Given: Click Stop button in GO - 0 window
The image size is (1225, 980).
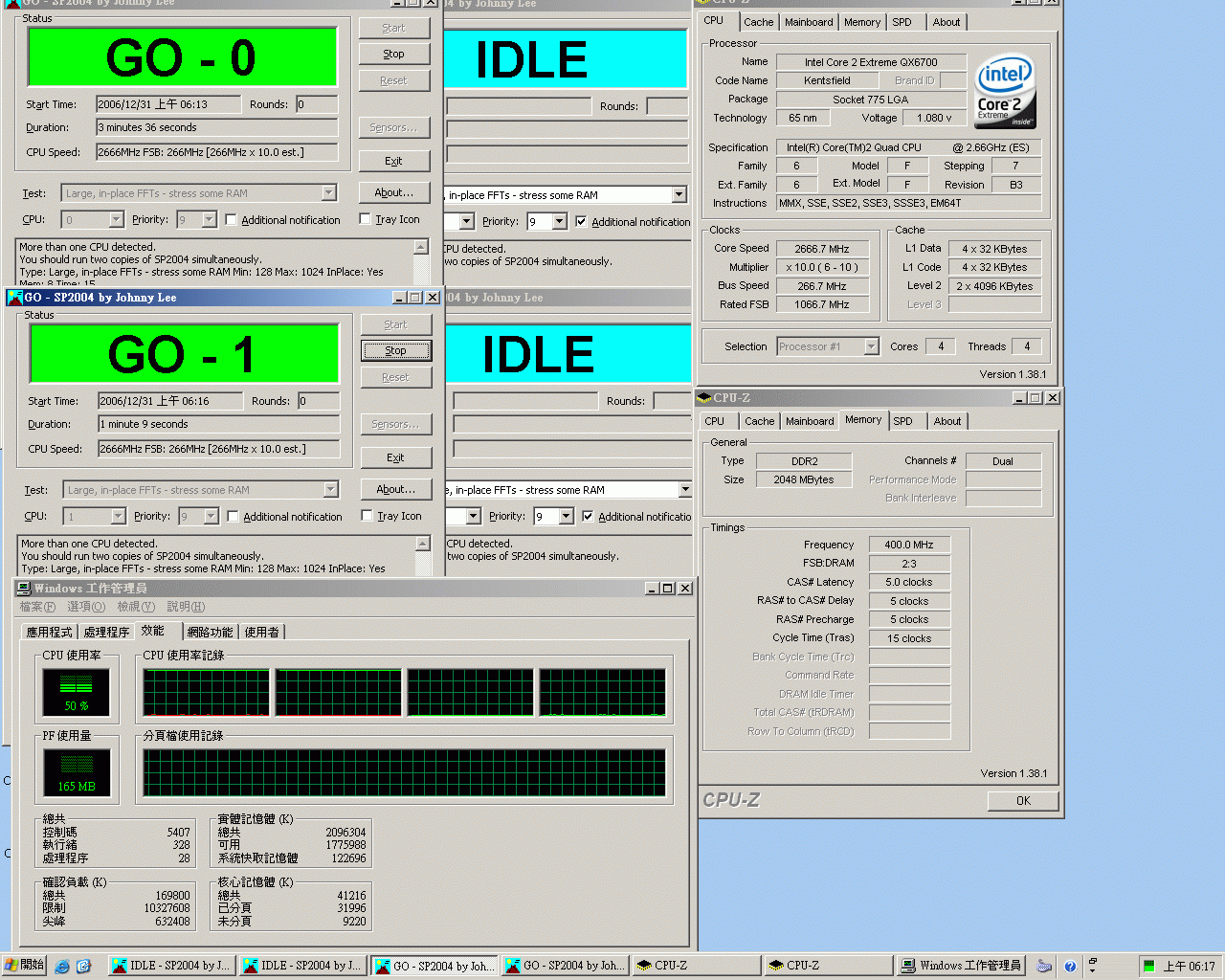Looking at the screenshot, I should click(394, 55).
